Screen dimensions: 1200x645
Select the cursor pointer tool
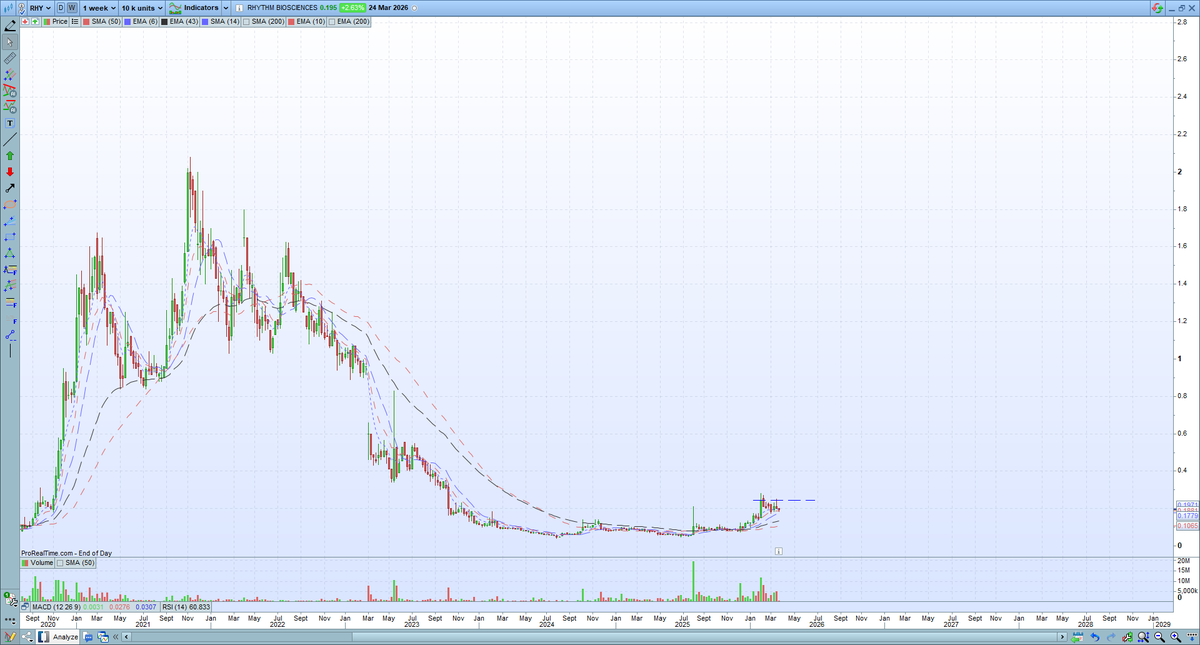click(10, 42)
